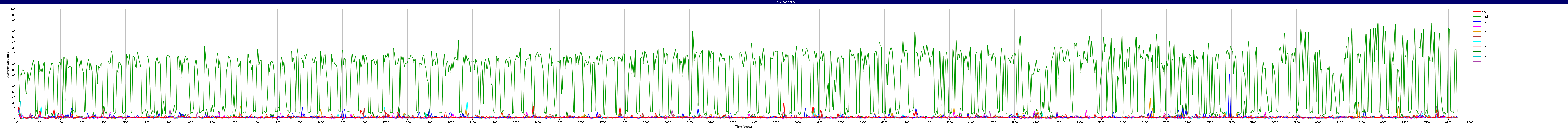The width and height of the screenshot is (1568, 132).
Task: Click the 'Time (secs.)' x-axis label
Action: [743, 126]
